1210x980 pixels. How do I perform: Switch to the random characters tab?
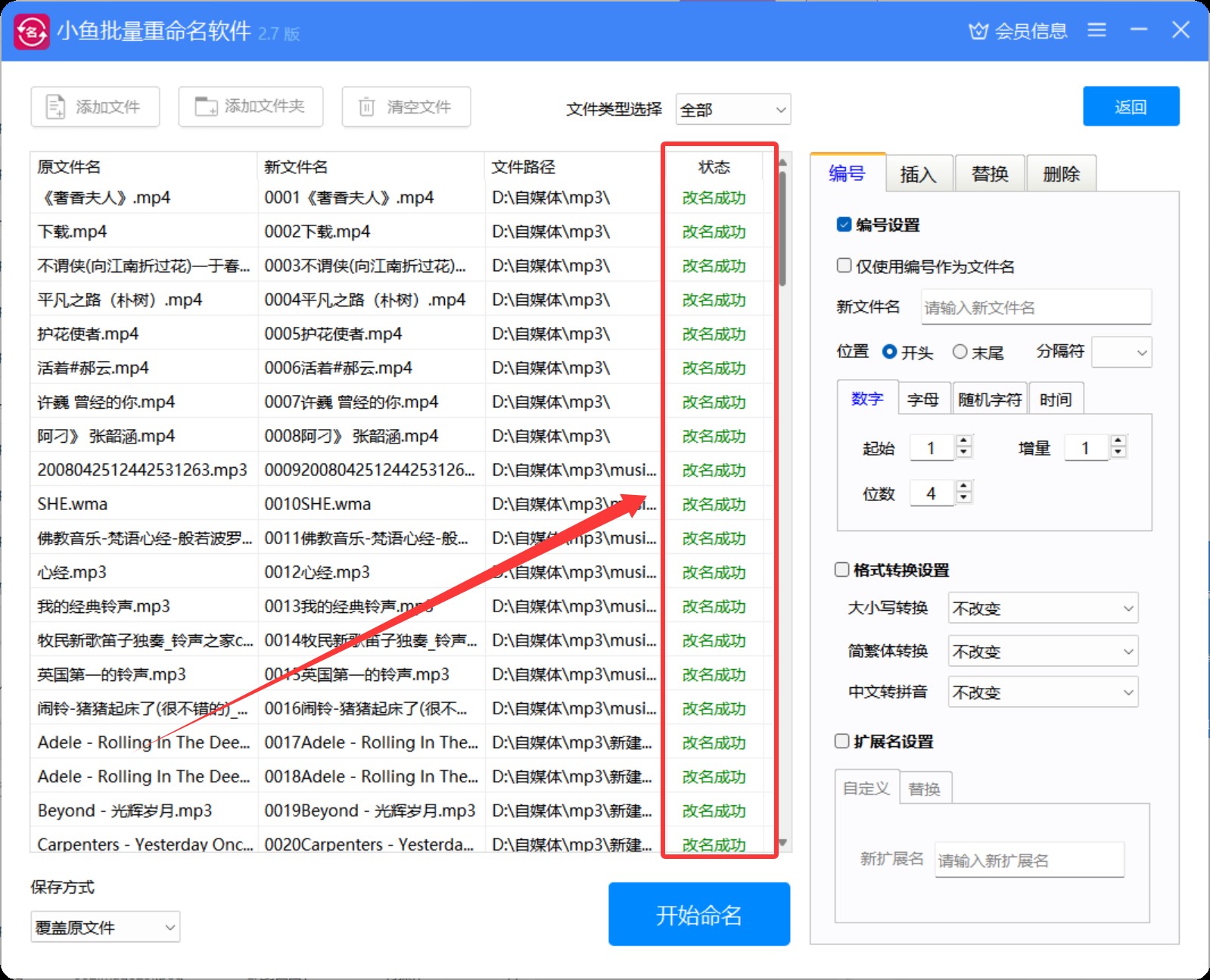pyautogui.click(x=989, y=400)
